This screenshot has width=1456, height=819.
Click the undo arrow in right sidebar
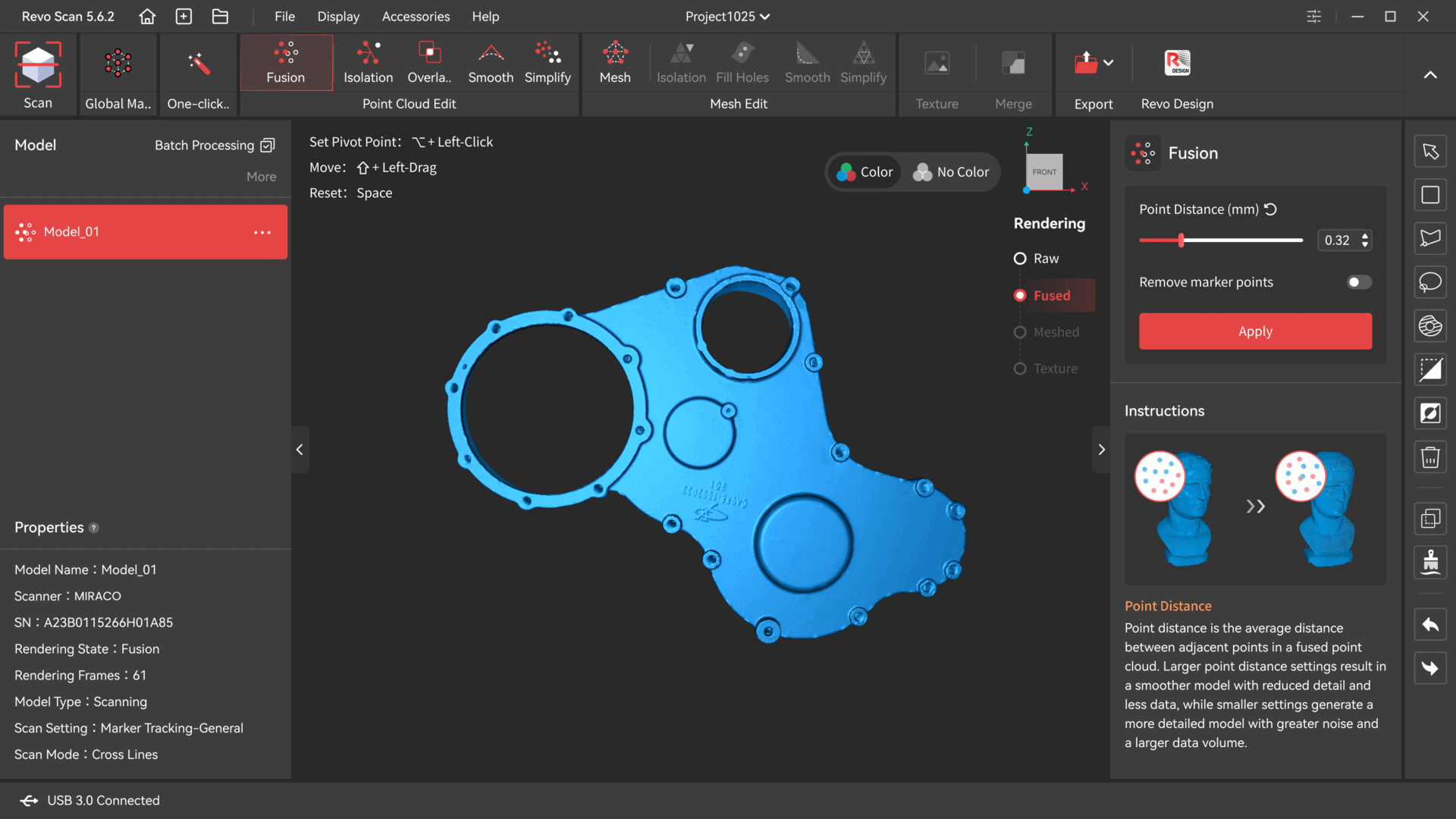click(x=1430, y=625)
